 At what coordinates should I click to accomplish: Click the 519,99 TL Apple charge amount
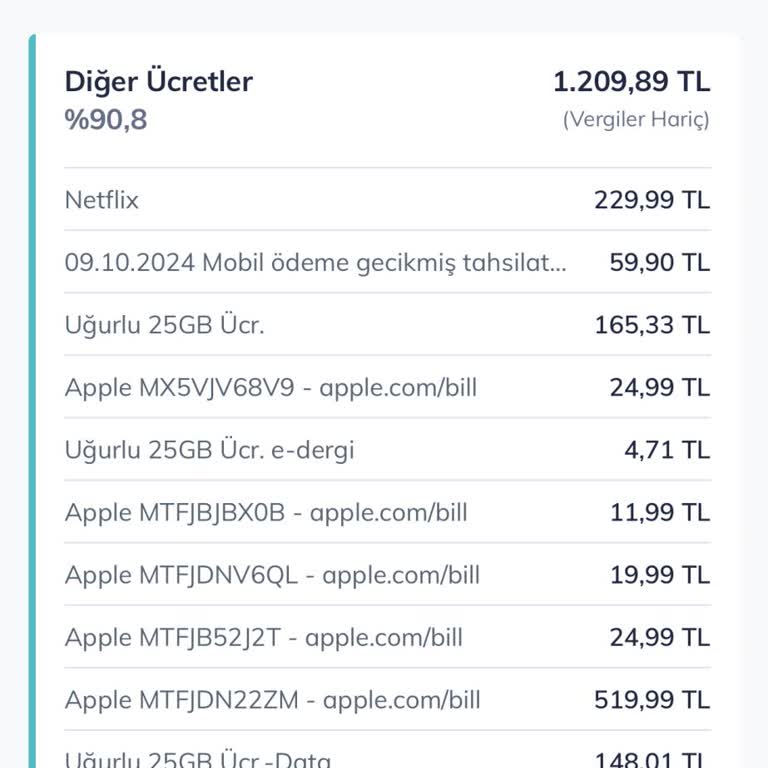coord(652,700)
